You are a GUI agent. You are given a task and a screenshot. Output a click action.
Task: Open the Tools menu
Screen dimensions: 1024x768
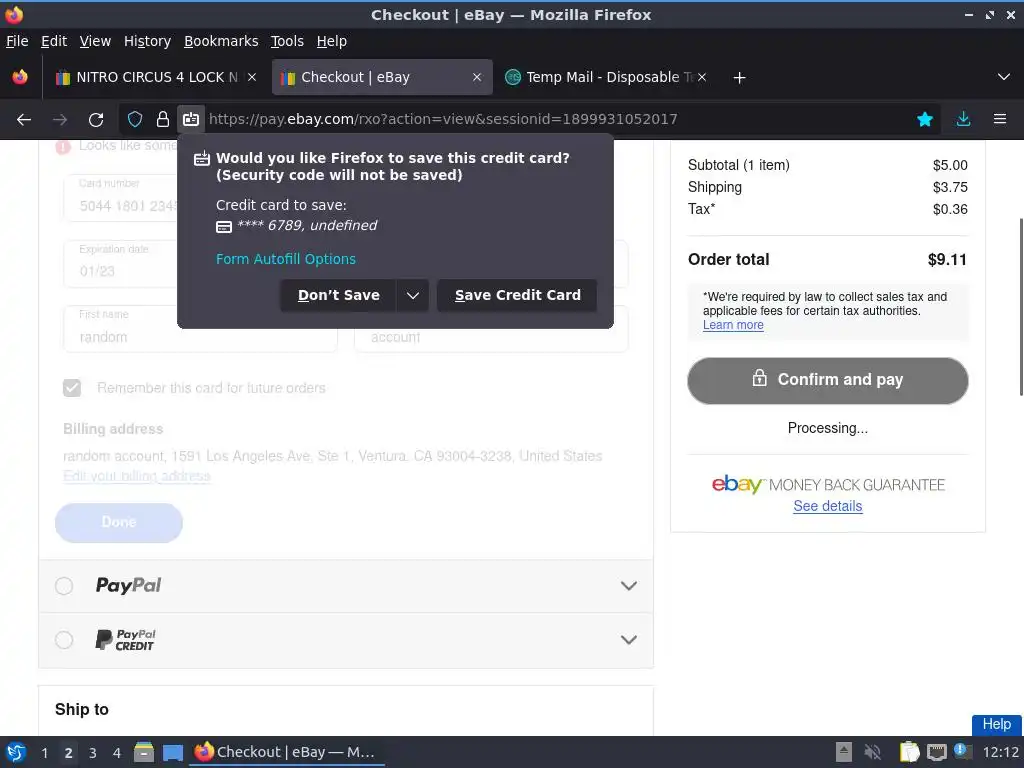(x=287, y=41)
